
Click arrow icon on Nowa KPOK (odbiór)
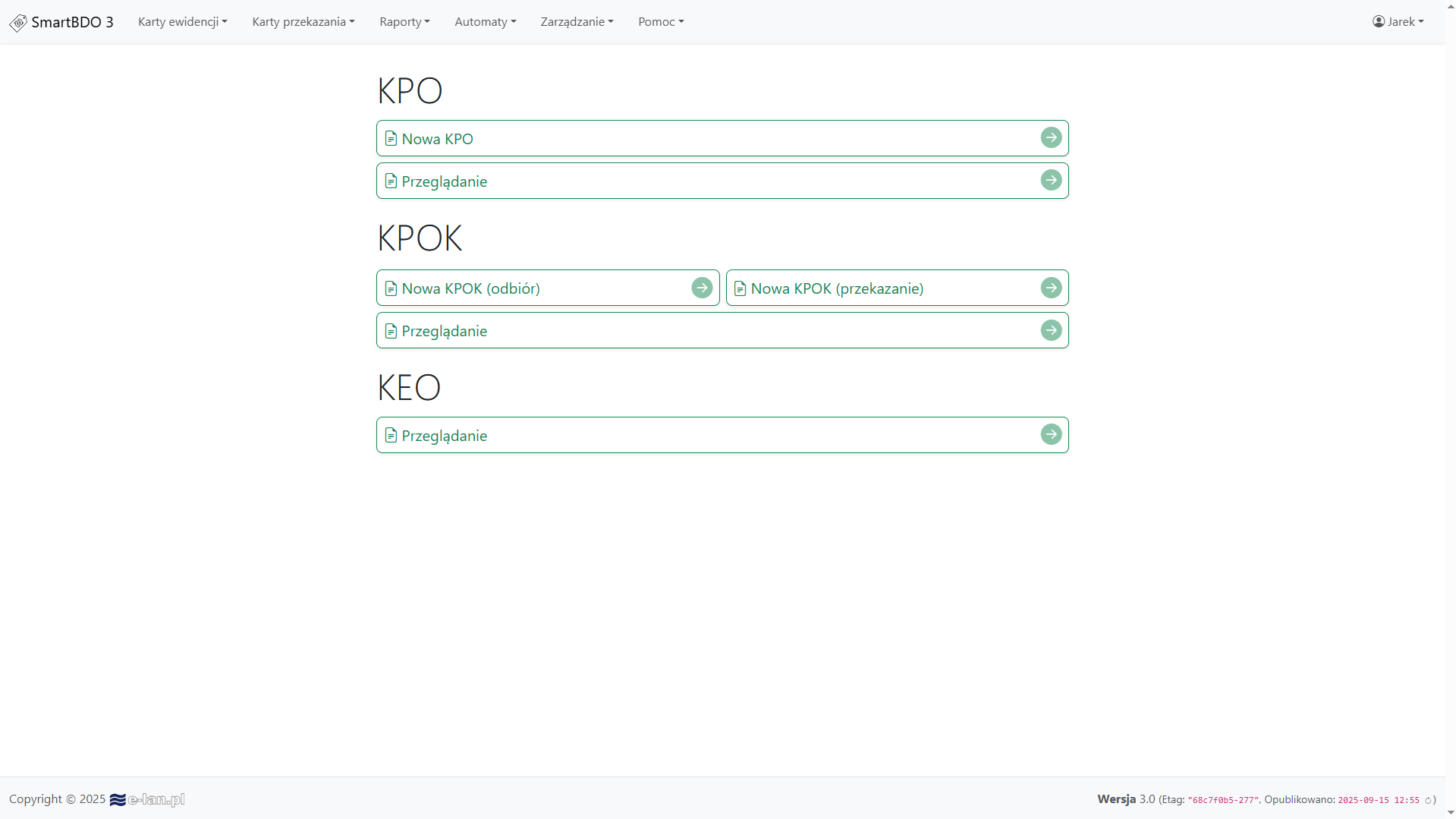(702, 288)
